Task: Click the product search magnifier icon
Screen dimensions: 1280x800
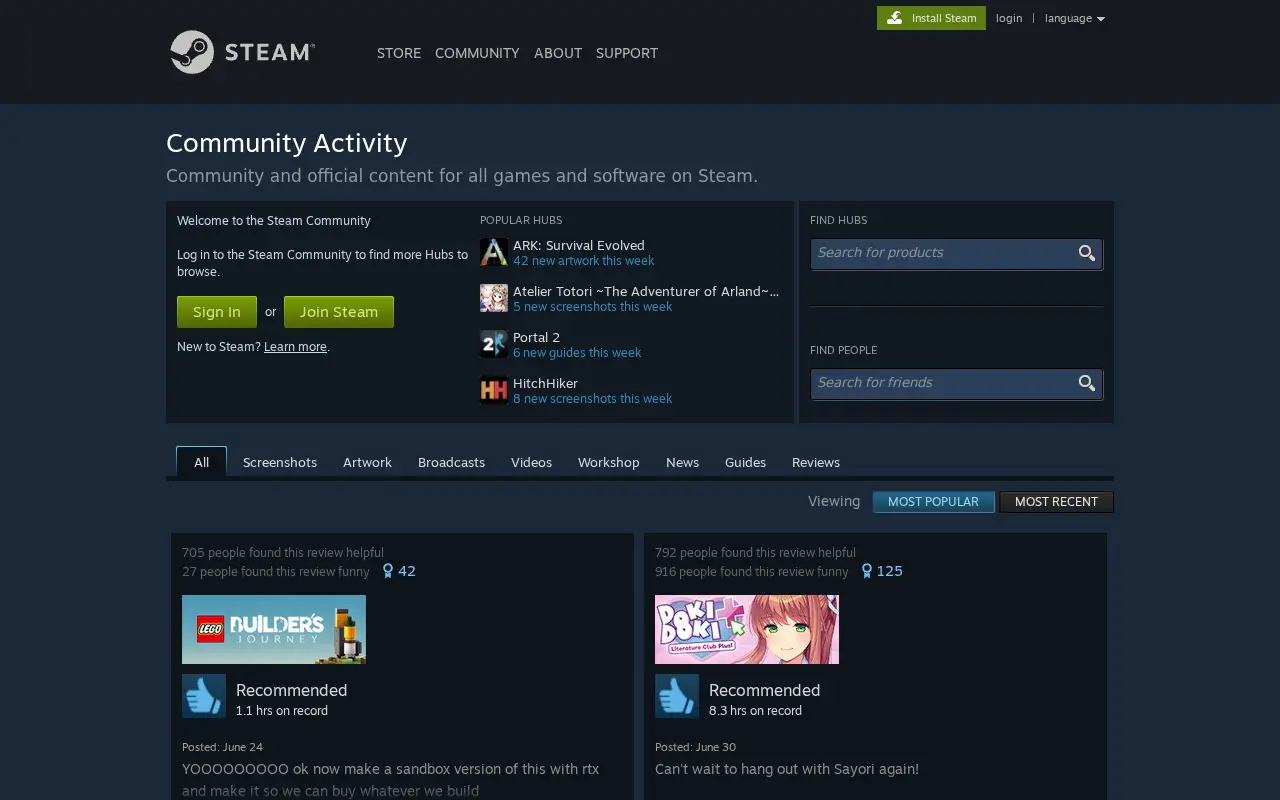Action: pos(1087,253)
